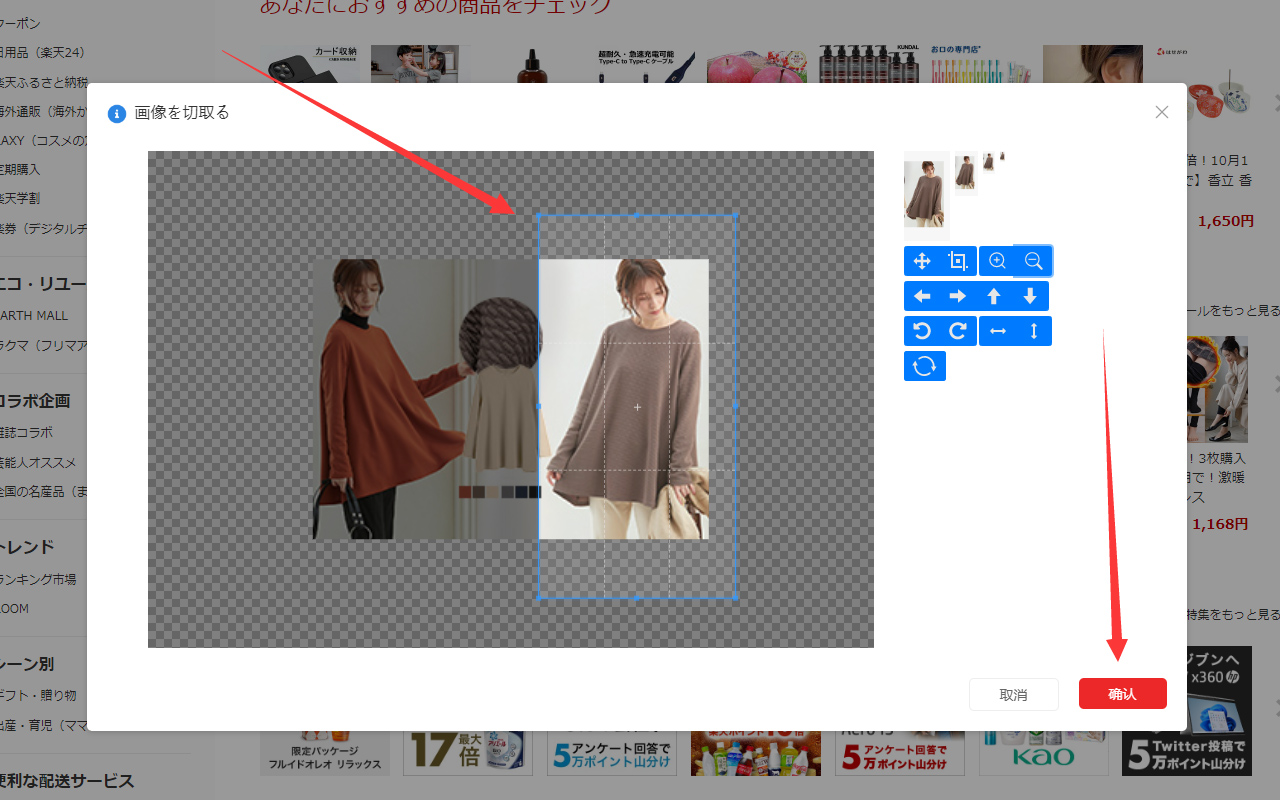The width and height of the screenshot is (1280, 800).
Task: Move image up with arrow button
Action: point(994,296)
